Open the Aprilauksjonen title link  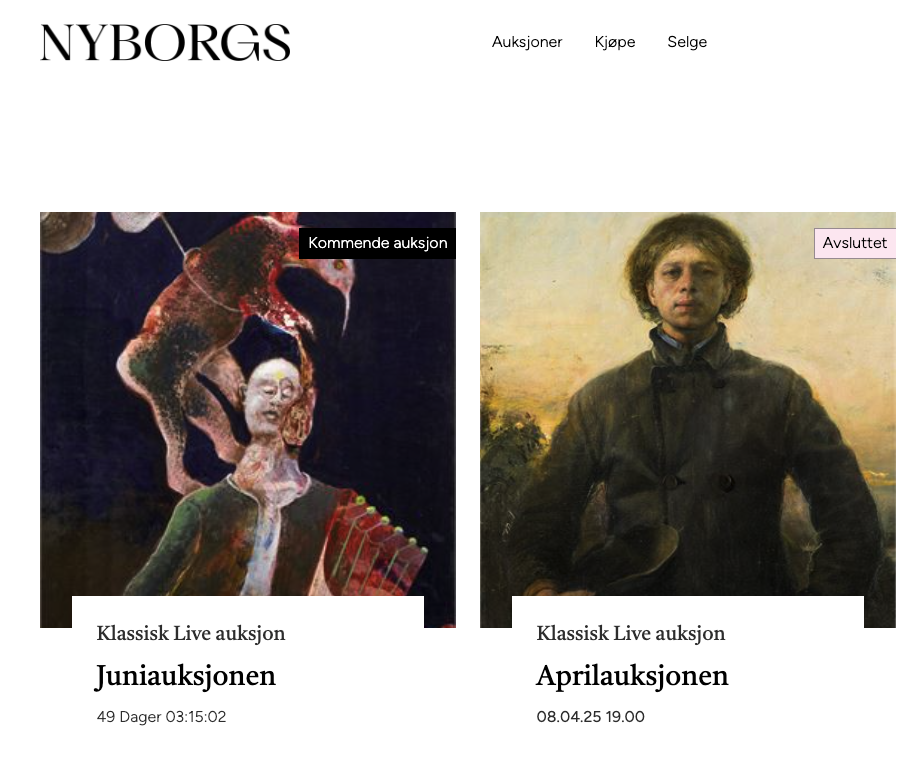click(x=632, y=675)
